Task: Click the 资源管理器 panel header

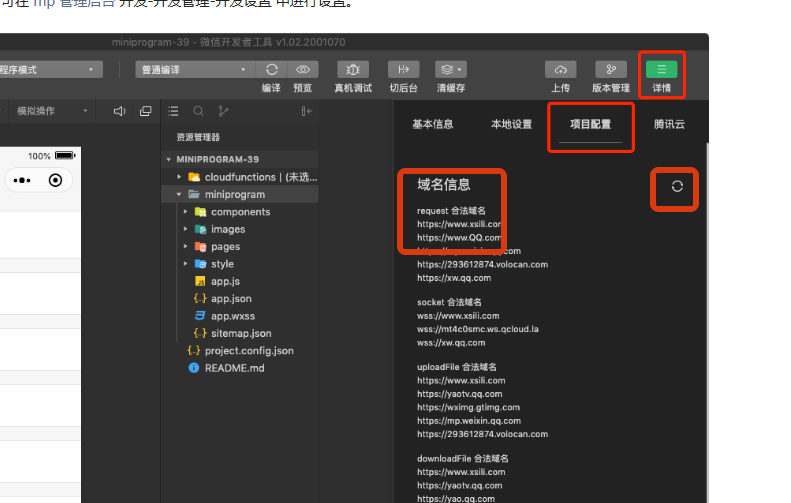Action: pyautogui.click(x=198, y=137)
